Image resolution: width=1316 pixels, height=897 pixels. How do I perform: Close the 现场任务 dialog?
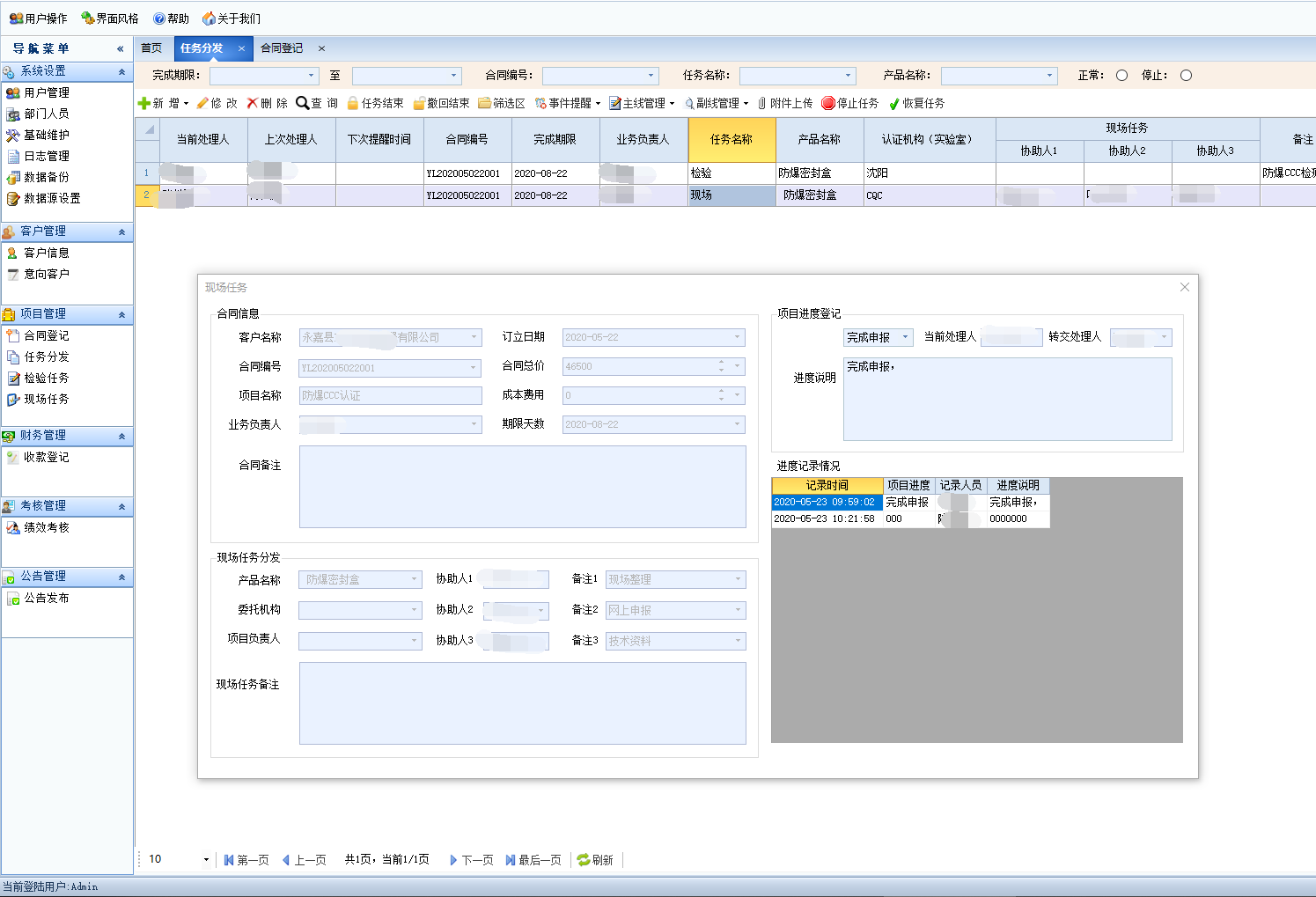tap(1185, 287)
